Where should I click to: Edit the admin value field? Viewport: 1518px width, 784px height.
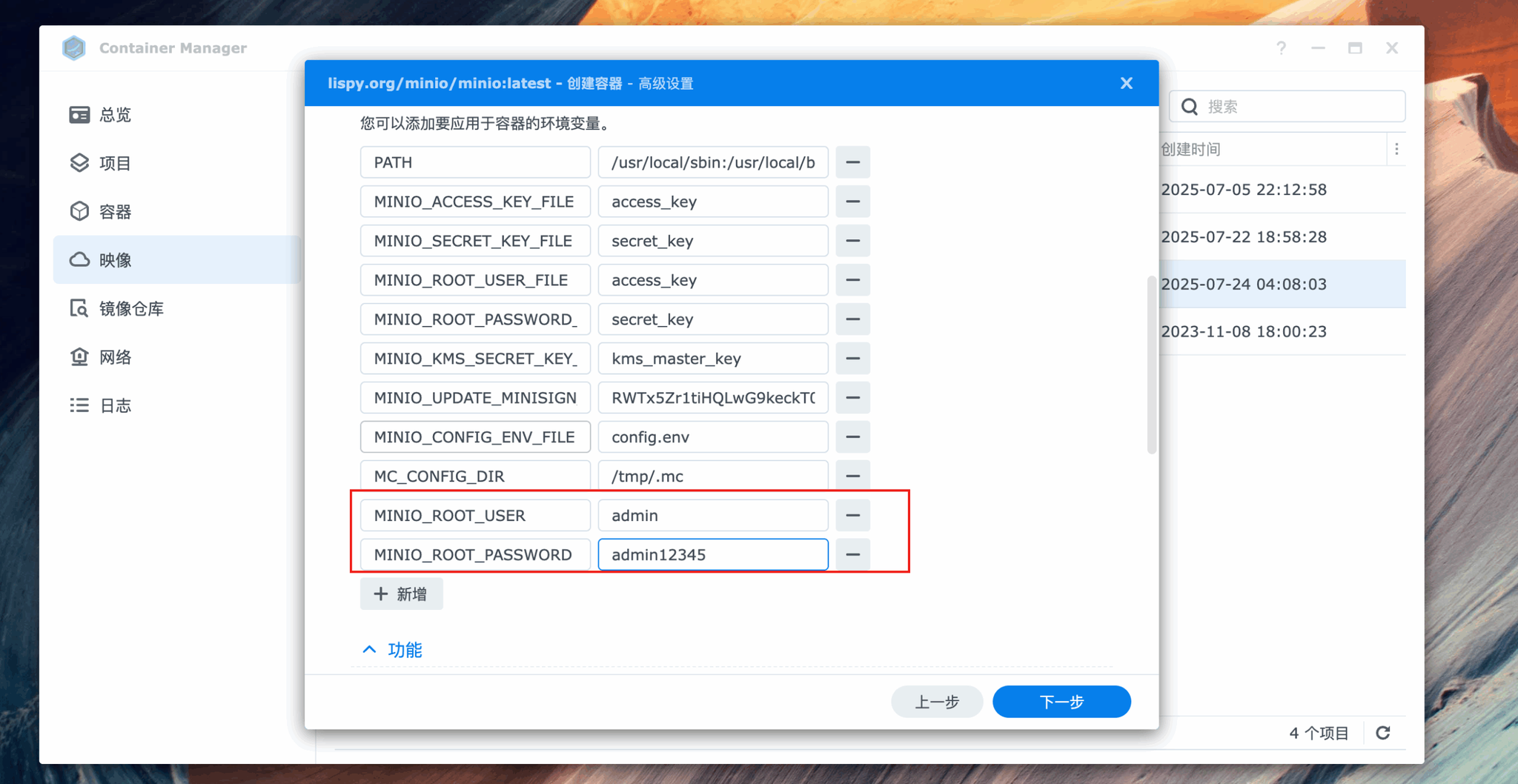(x=713, y=516)
